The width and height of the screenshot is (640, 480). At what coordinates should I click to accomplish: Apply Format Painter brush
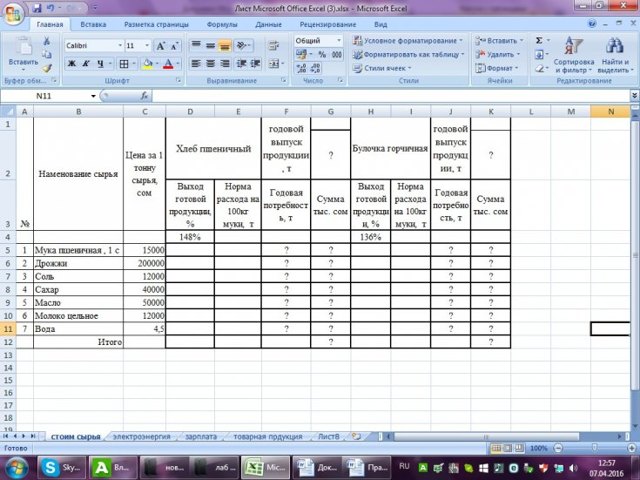(47, 68)
